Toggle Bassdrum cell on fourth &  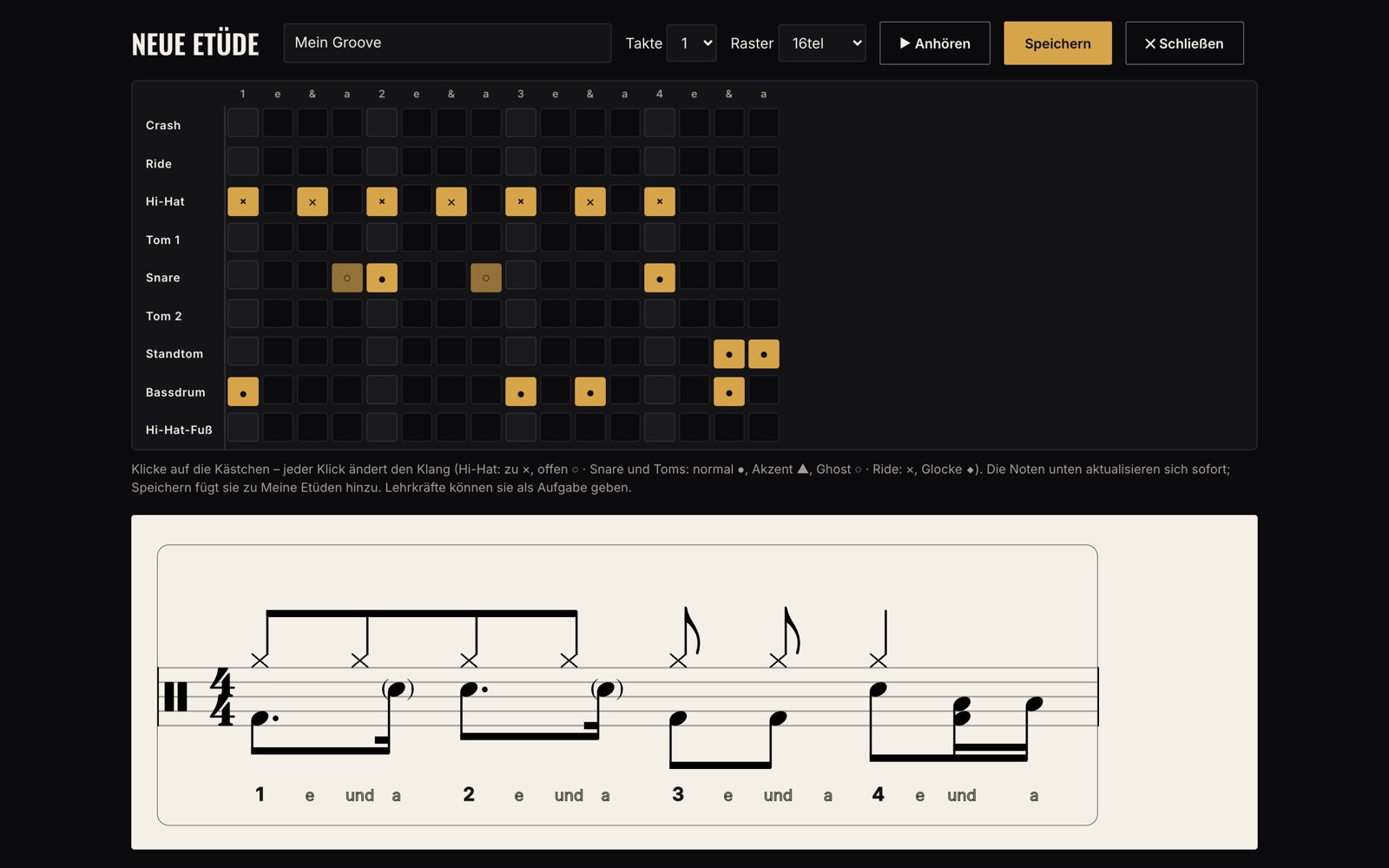[x=729, y=392]
